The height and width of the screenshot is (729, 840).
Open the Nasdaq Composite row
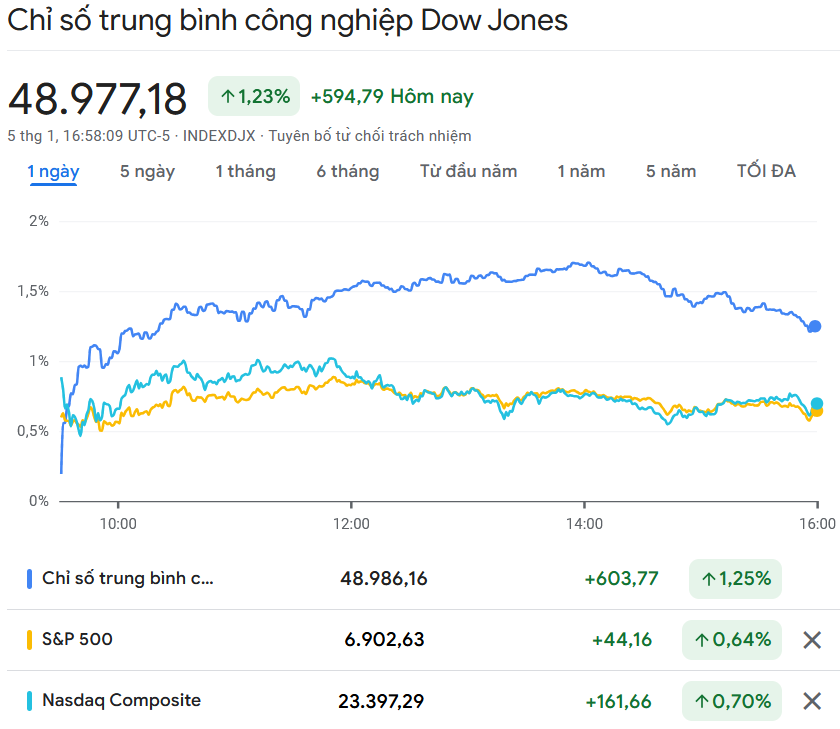tap(121, 700)
